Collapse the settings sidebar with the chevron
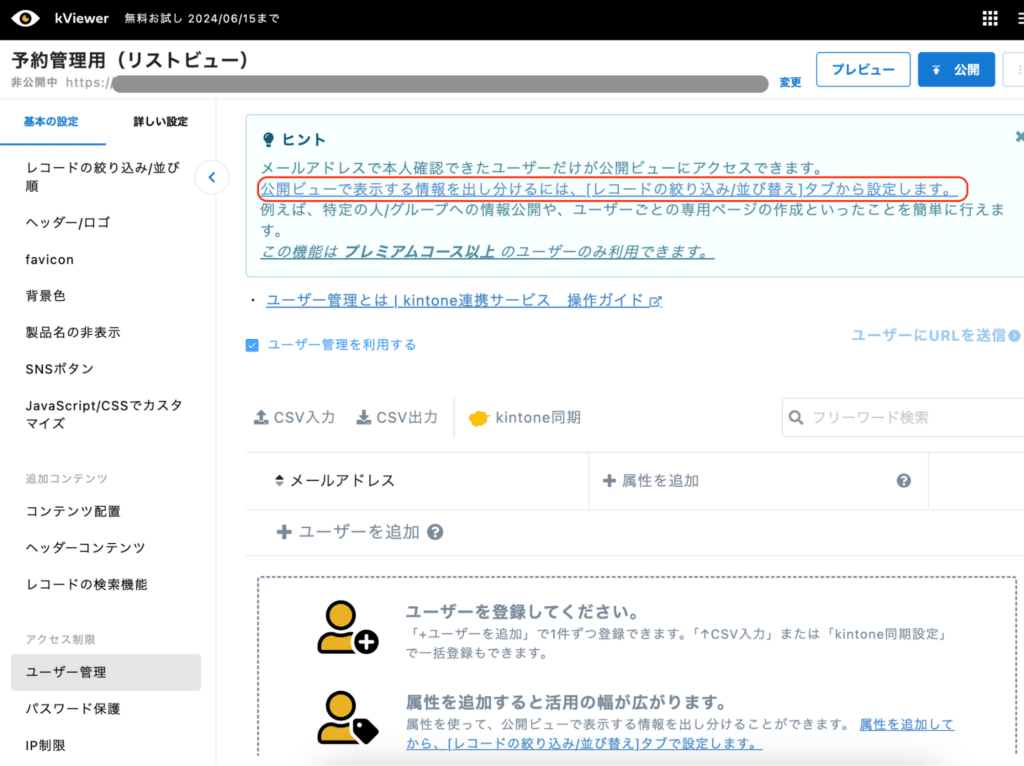1024x766 pixels. pyautogui.click(x=212, y=177)
